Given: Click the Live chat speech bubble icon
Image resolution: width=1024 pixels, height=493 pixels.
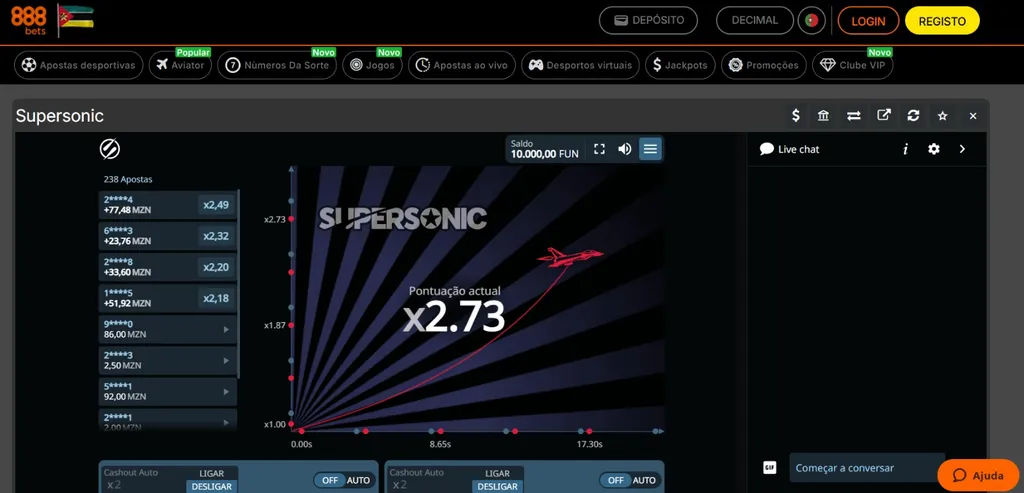Looking at the screenshot, I should pyautogui.click(x=767, y=149).
